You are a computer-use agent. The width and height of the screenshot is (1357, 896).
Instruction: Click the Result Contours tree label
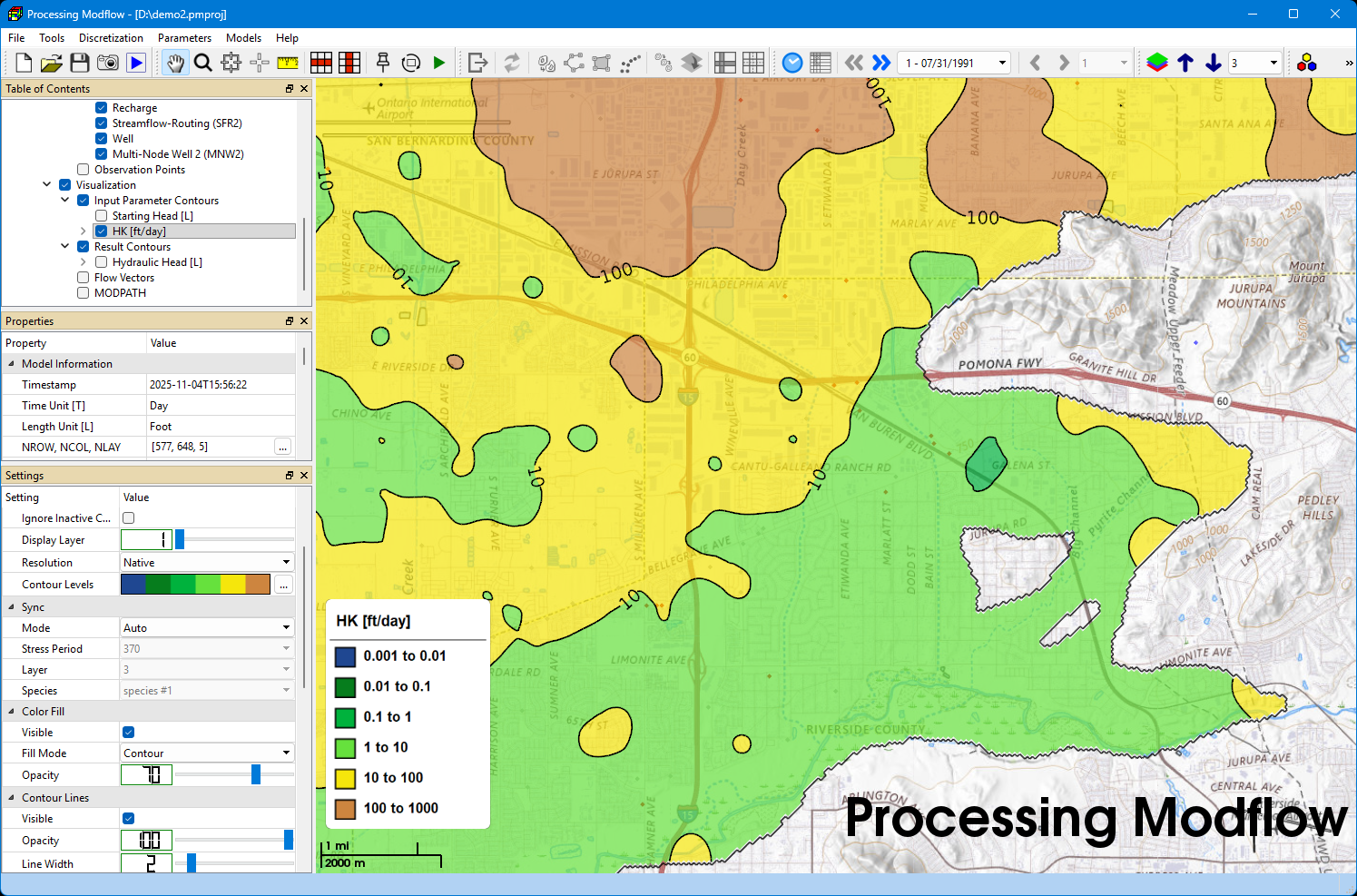[x=133, y=247]
